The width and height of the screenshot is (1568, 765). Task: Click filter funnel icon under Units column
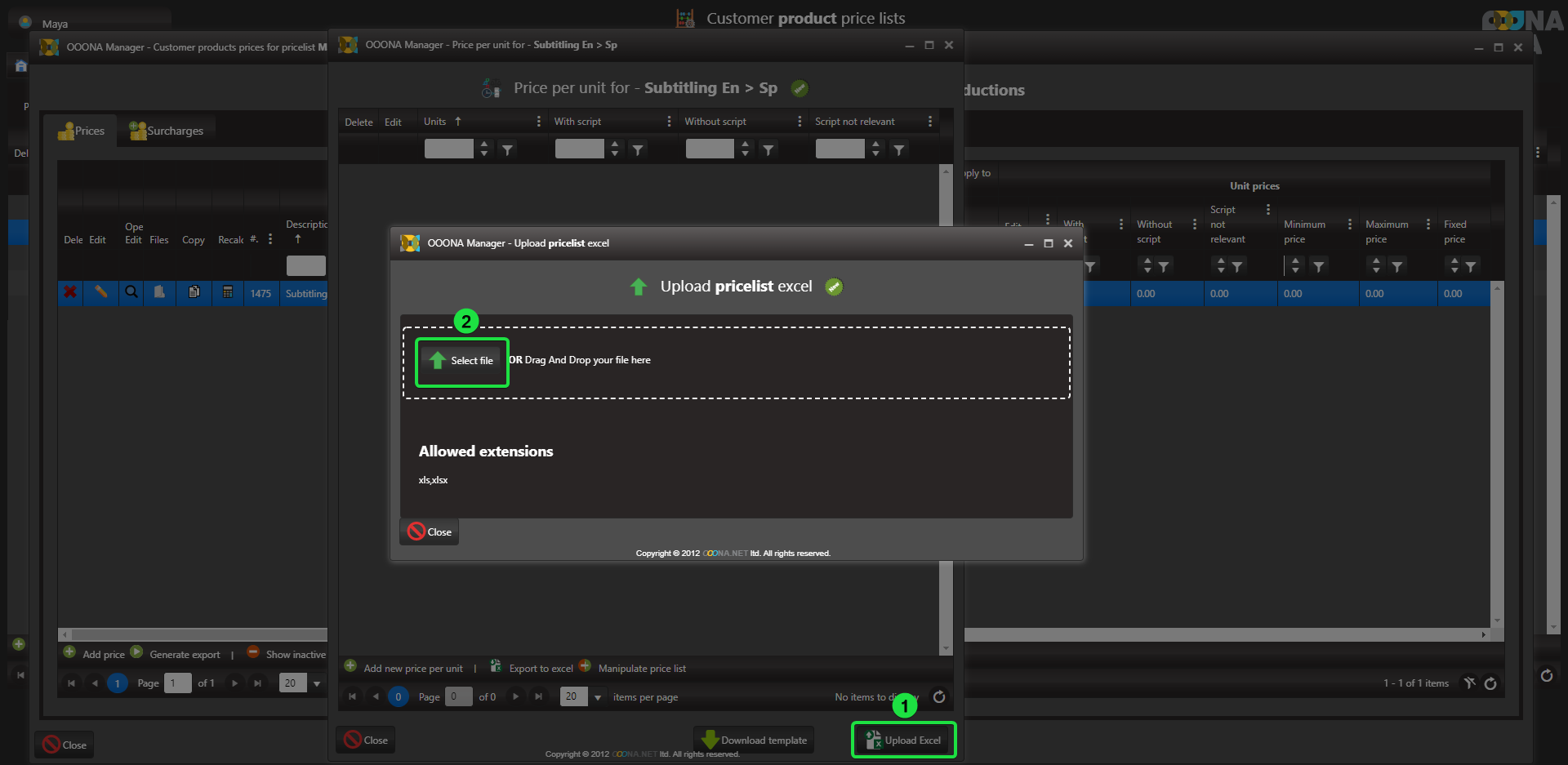pyautogui.click(x=508, y=149)
